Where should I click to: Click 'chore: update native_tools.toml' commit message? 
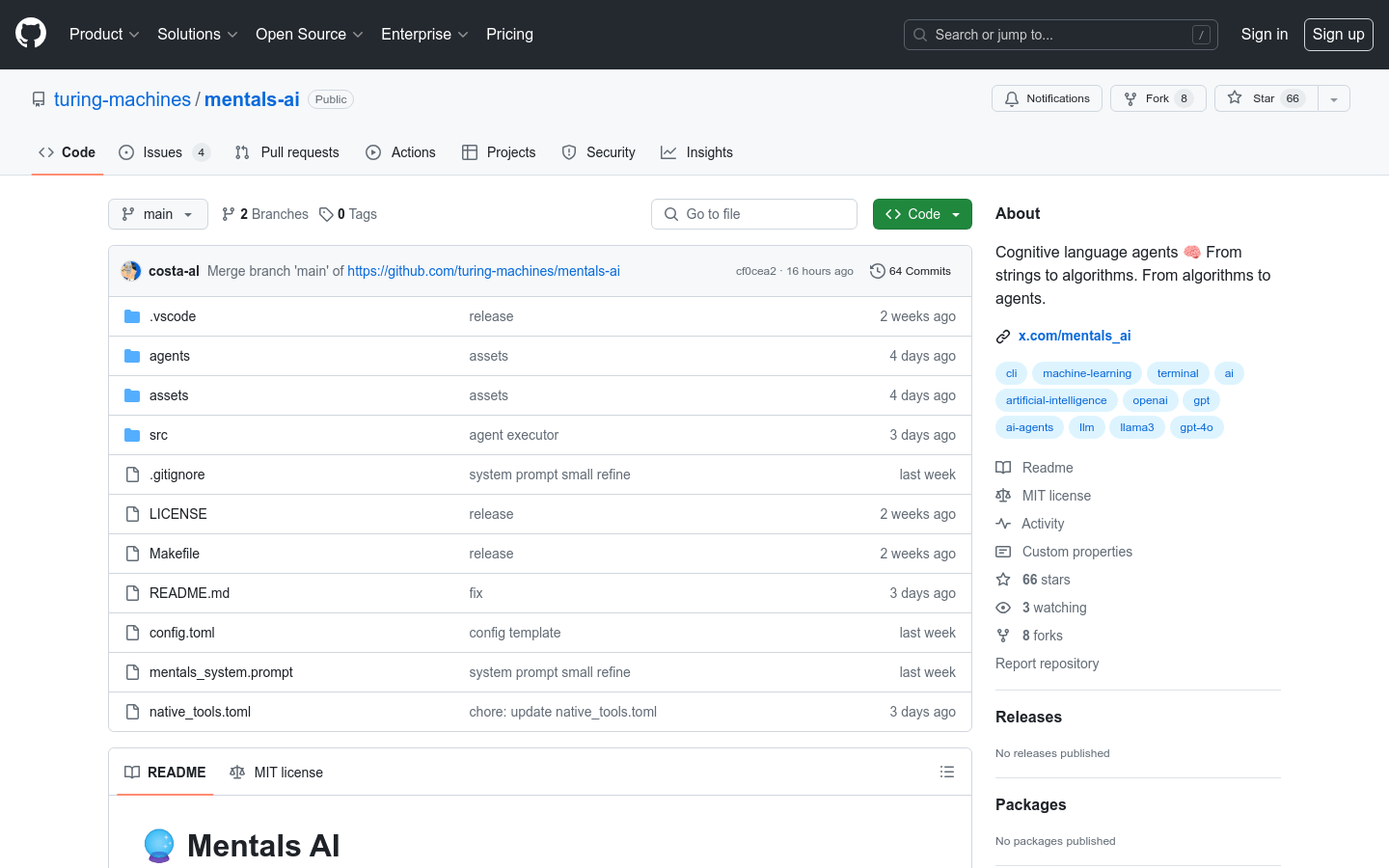[563, 712]
